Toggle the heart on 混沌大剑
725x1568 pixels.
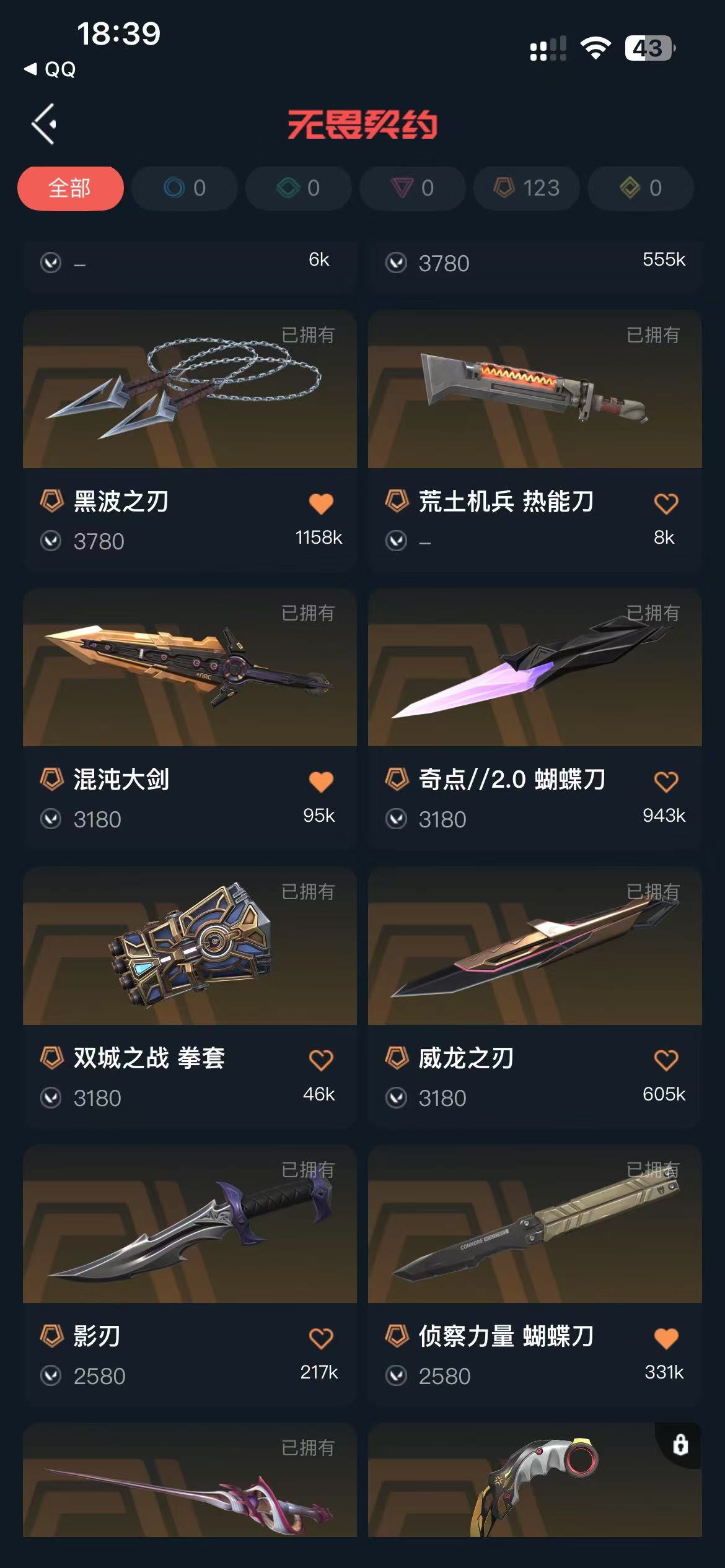(321, 782)
